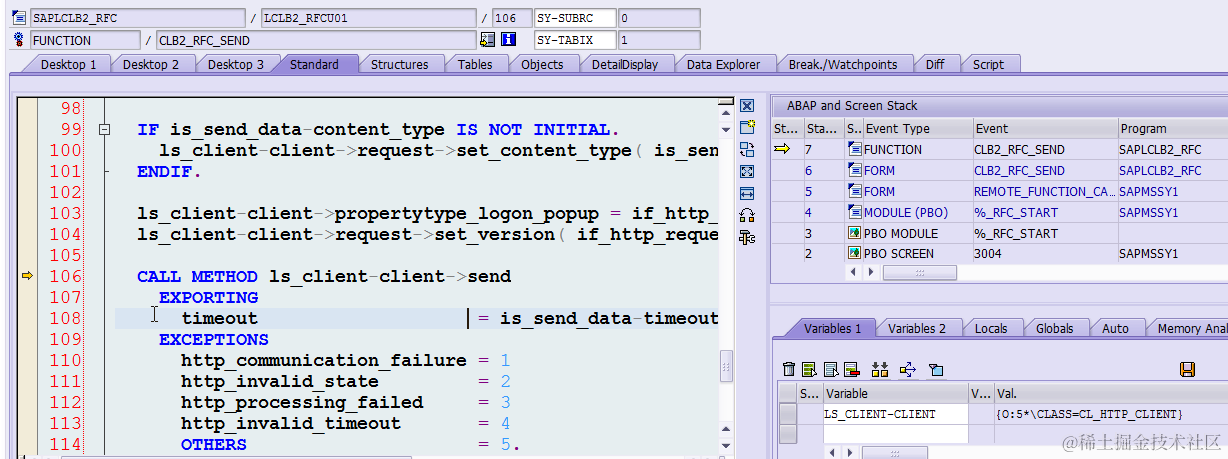1228x459 pixels.
Task: Click the code editor vertical scrollbar thumb
Action: pyautogui.click(x=727, y=367)
